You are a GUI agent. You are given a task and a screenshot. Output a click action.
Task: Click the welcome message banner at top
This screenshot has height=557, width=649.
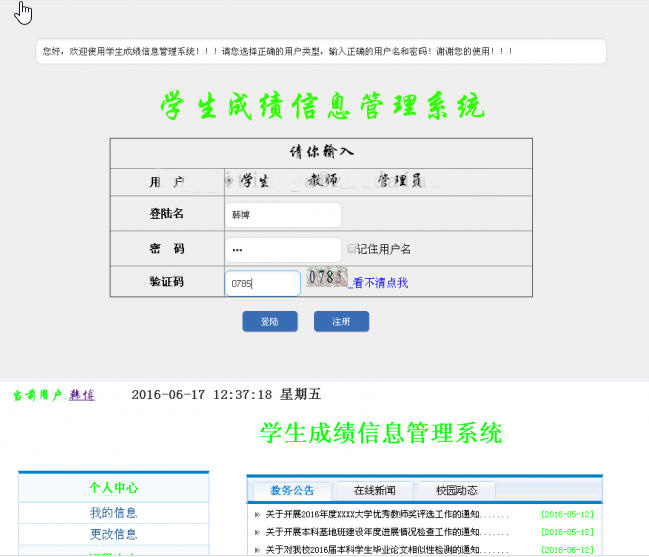click(321, 51)
